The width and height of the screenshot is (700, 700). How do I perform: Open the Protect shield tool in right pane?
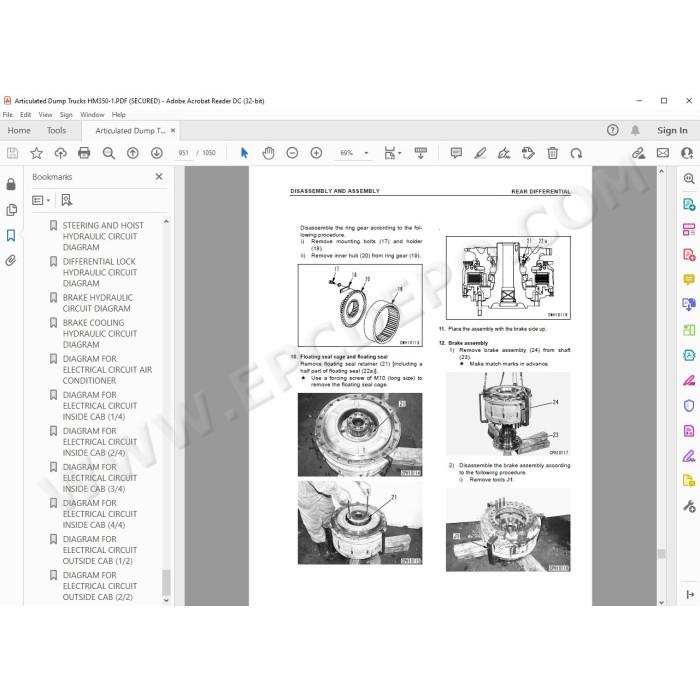click(689, 405)
